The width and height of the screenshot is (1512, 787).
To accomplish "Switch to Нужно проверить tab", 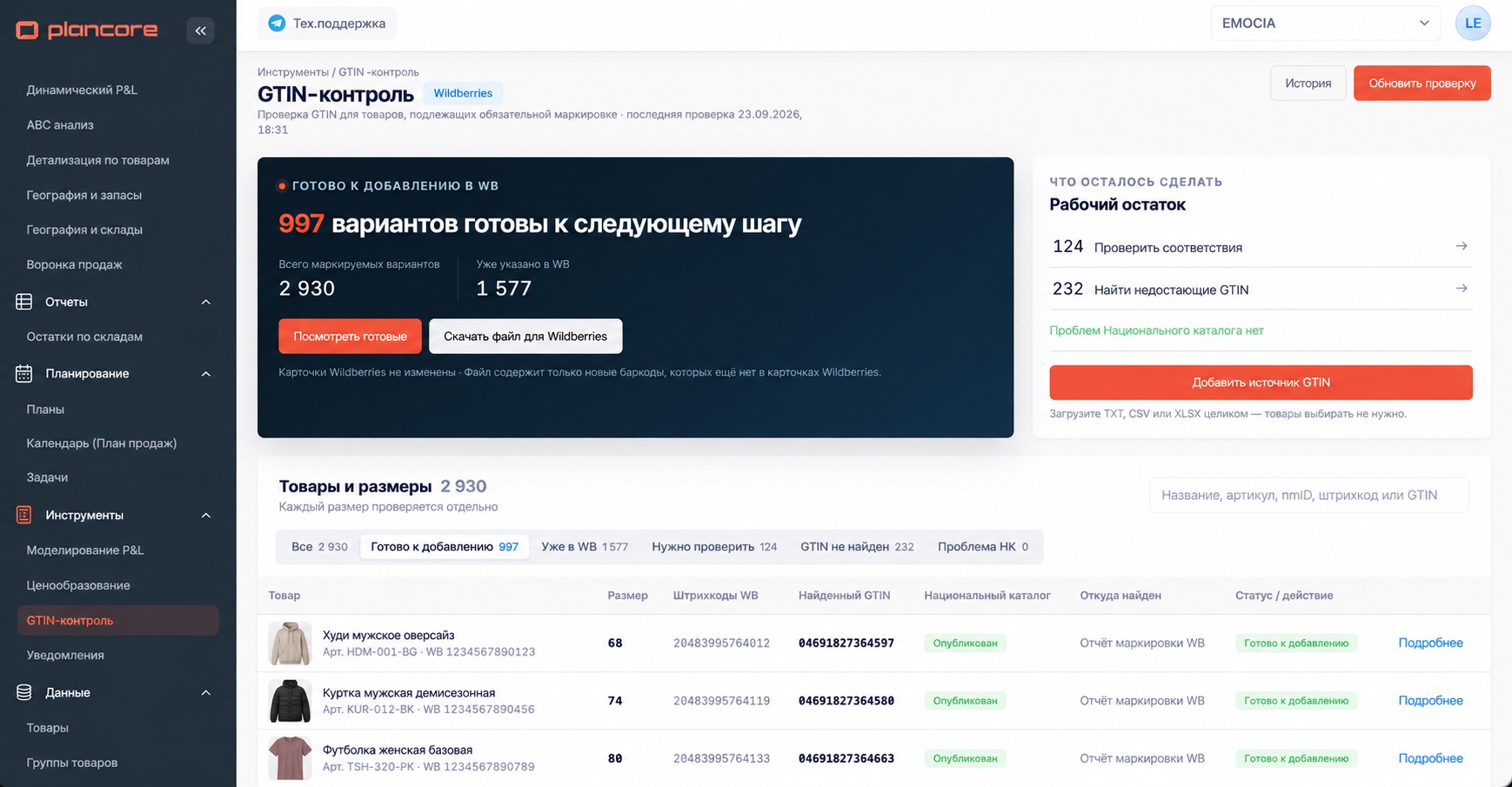I will [x=714, y=547].
